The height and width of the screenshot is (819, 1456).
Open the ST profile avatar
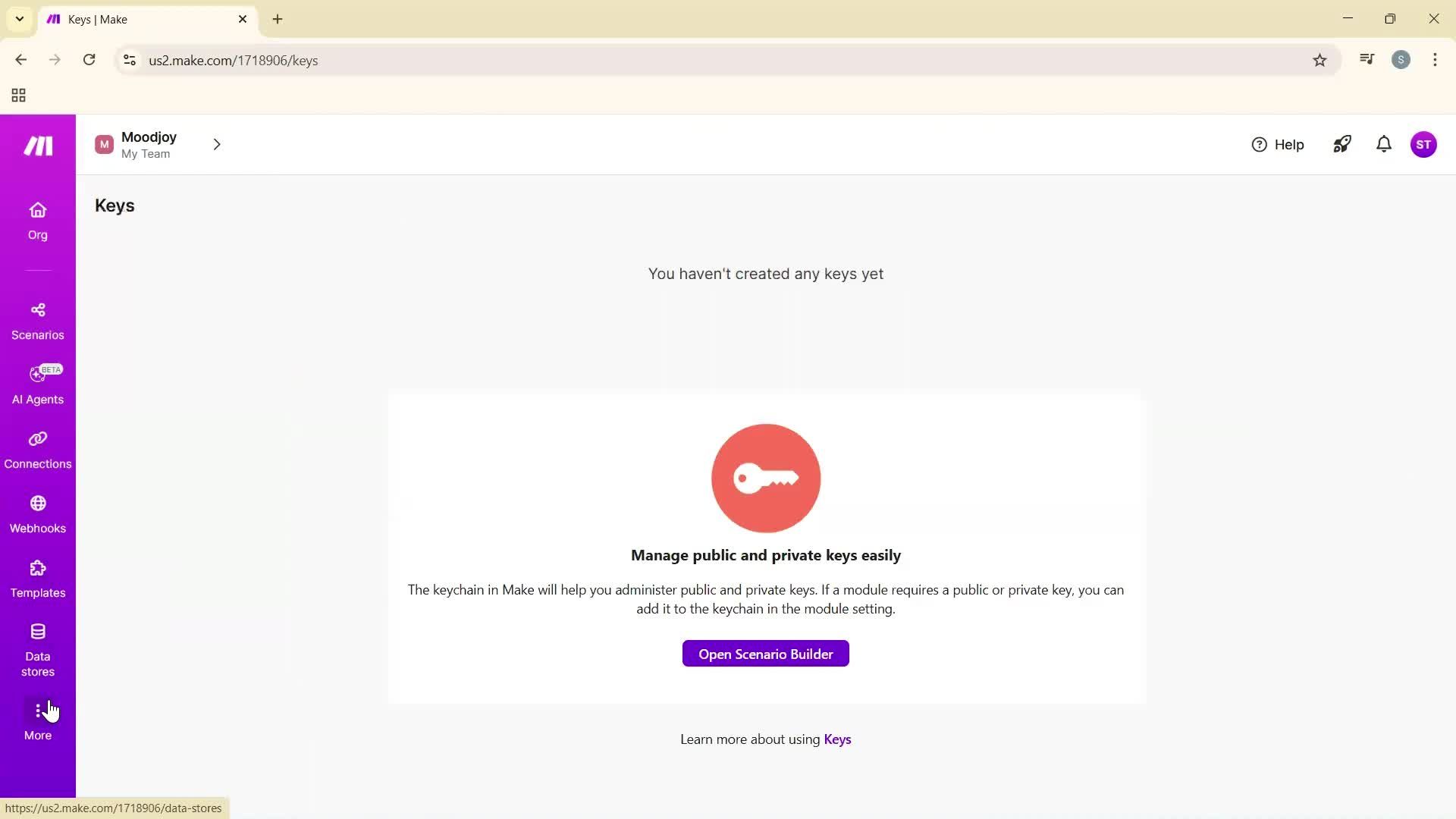coord(1423,144)
